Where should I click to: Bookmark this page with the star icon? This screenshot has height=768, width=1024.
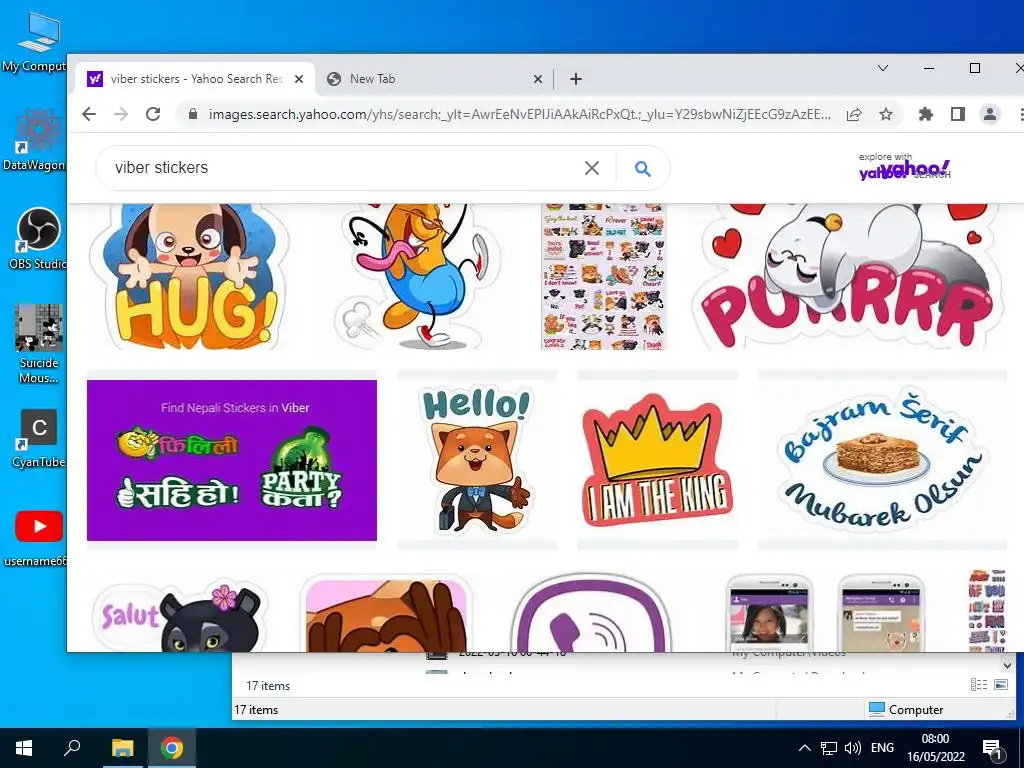click(x=886, y=114)
